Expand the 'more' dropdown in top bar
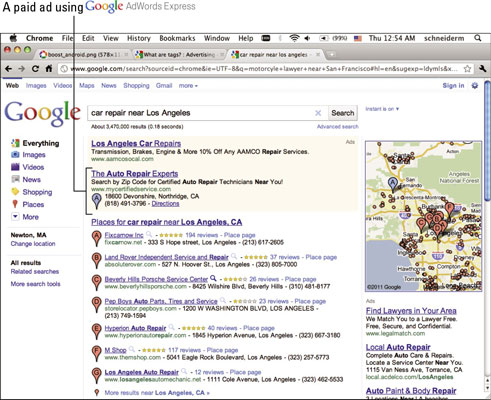The width and height of the screenshot is (491, 400). (x=188, y=86)
